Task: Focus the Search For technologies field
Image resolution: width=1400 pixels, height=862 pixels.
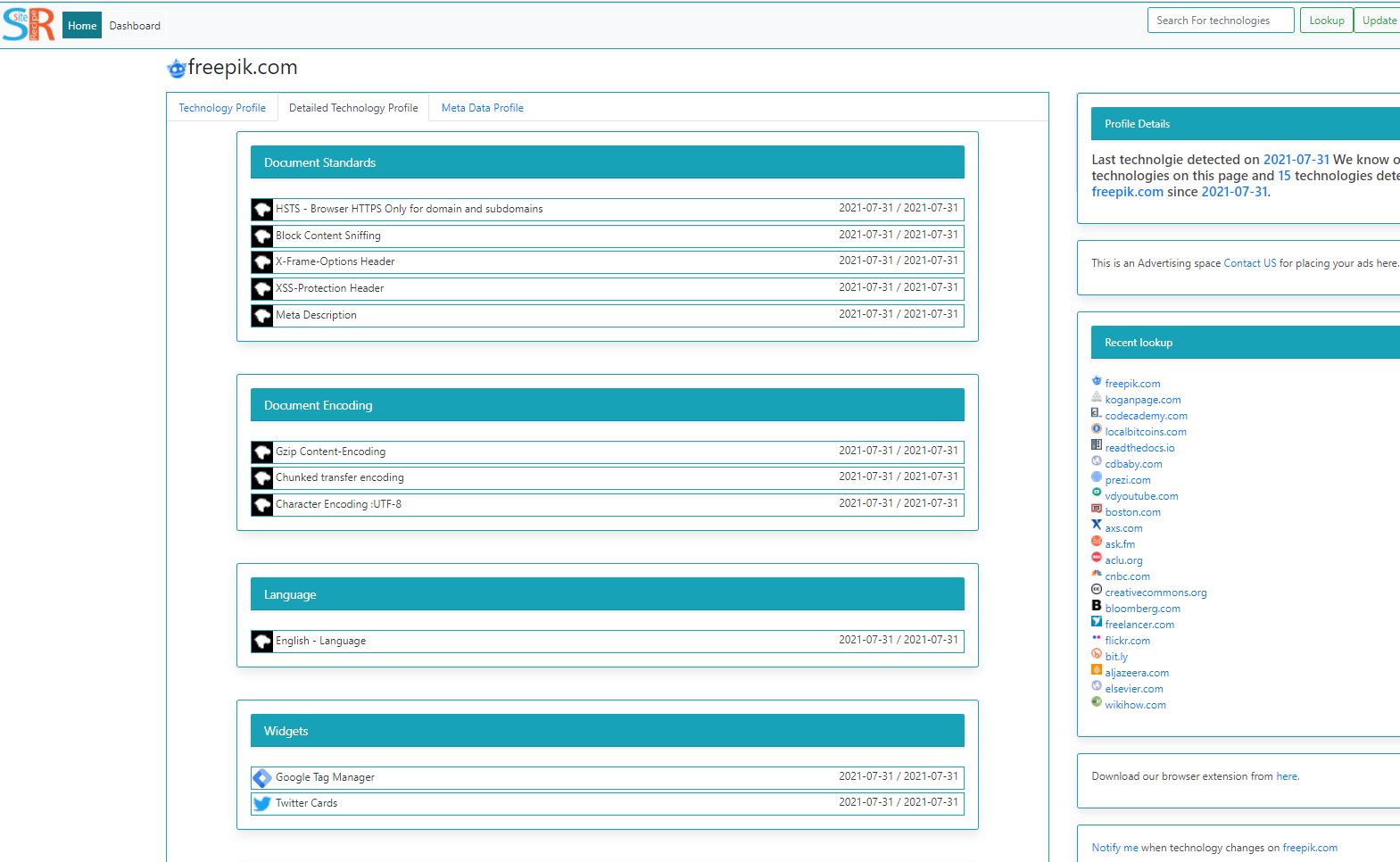Action: (1221, 21)
